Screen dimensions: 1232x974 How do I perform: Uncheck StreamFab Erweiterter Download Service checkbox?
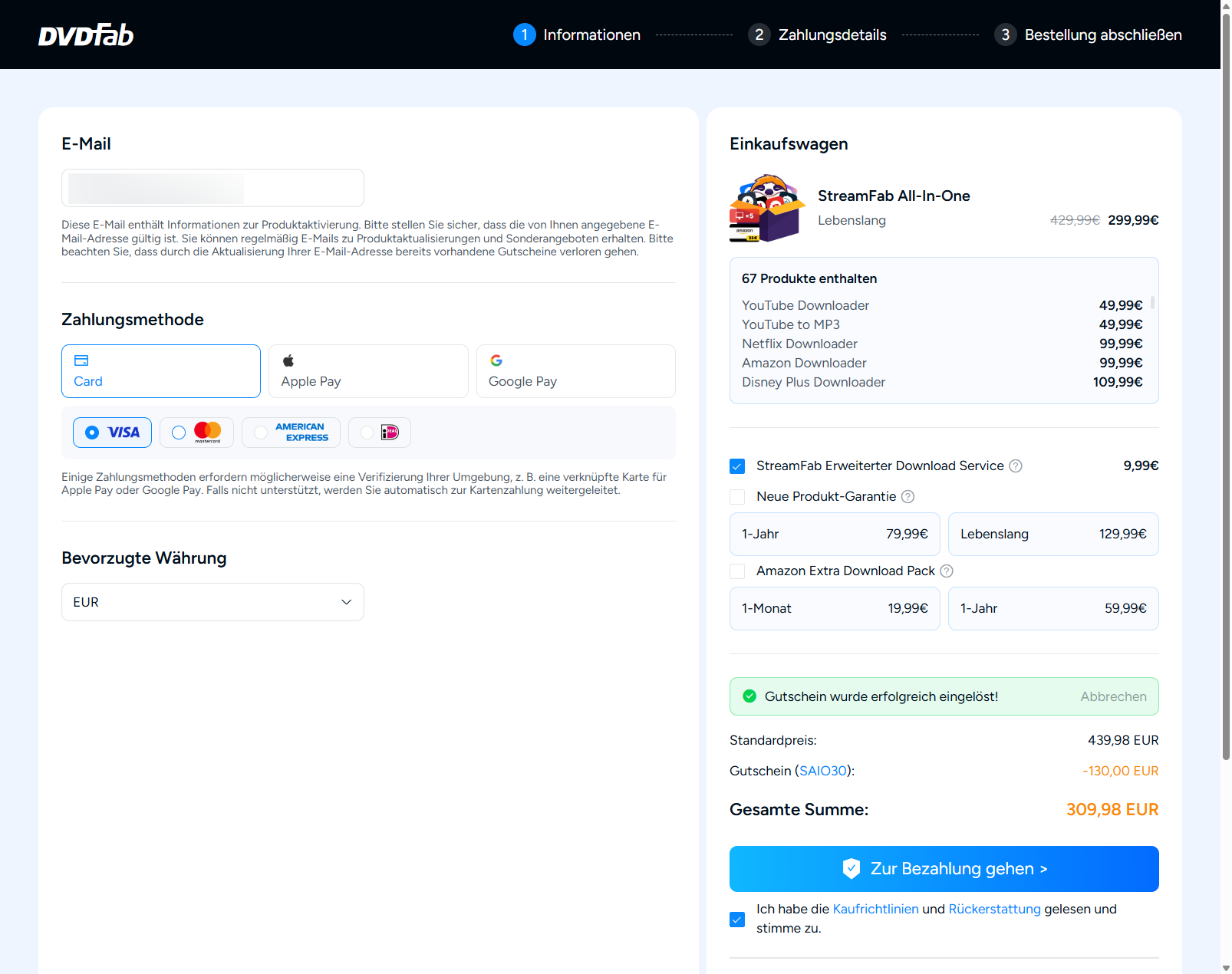[x=737, y=466]
